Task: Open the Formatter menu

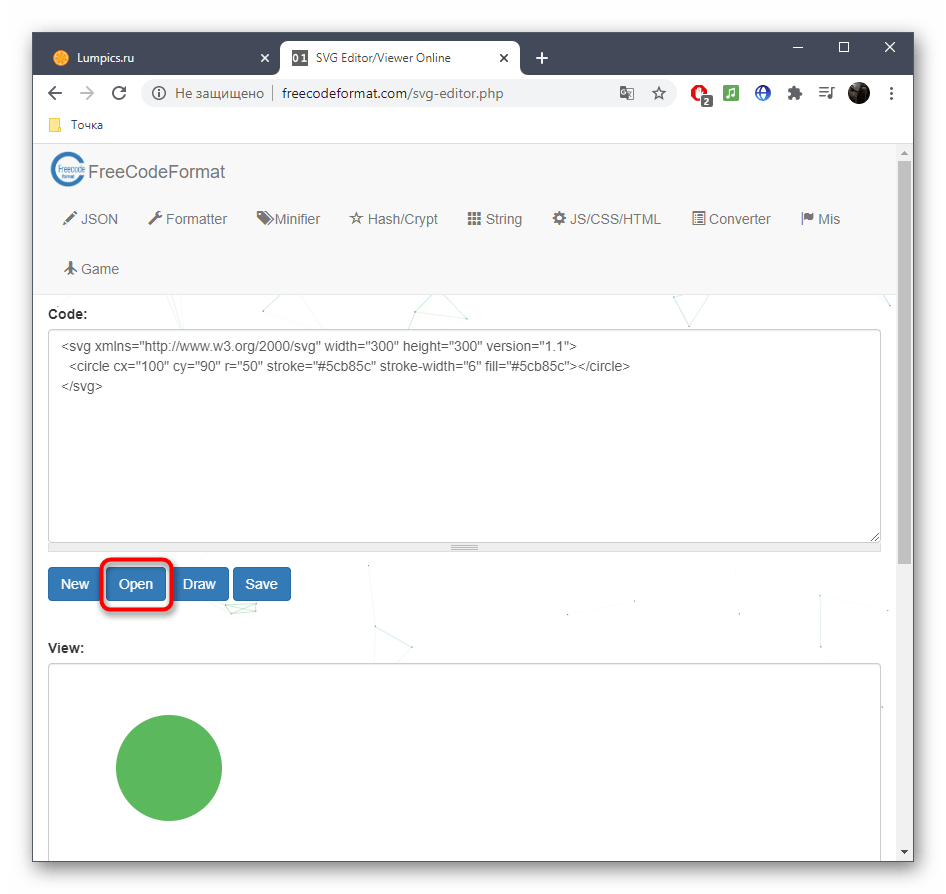Action: click(188, 219)
